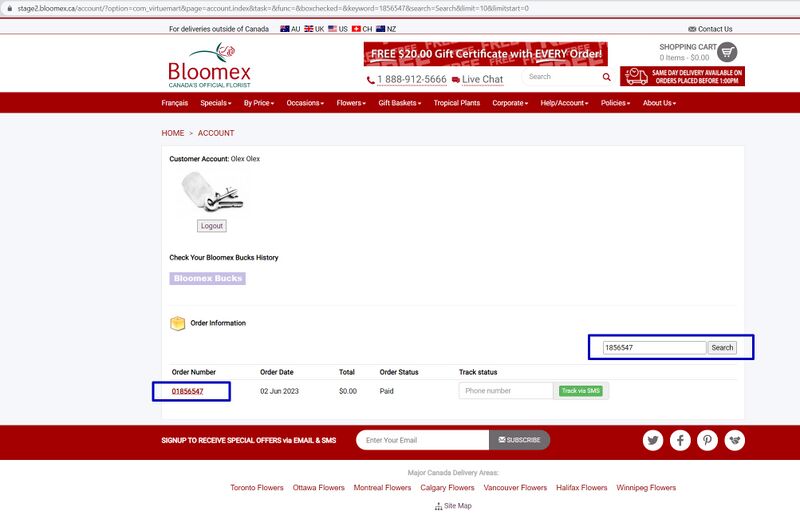Focus the Enter Your Email field
Viewport: 800px width, 515px height.
click(423, 440)
